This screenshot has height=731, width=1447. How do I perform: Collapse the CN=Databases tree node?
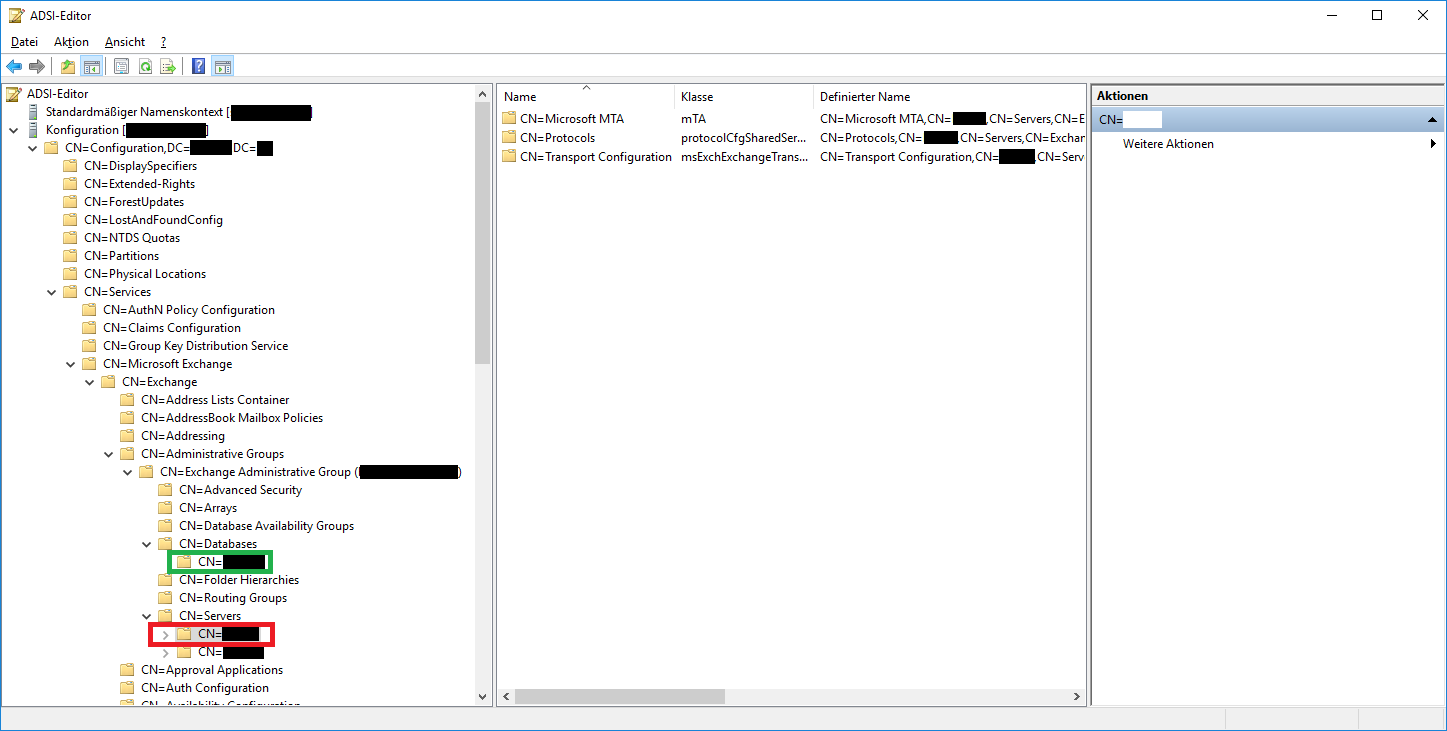click(x=146, y=544)
